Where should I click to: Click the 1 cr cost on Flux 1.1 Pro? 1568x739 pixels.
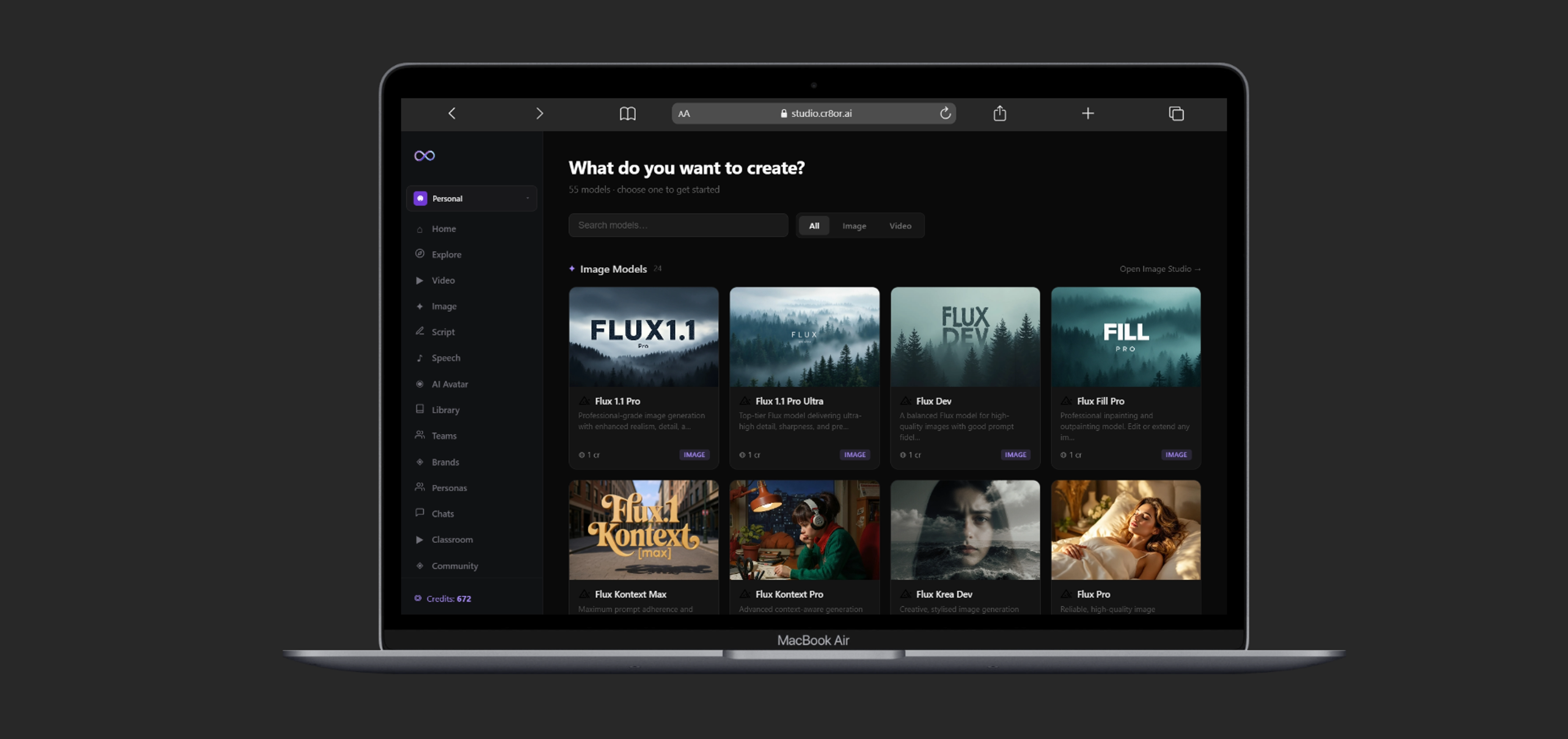tap(589, 455)
